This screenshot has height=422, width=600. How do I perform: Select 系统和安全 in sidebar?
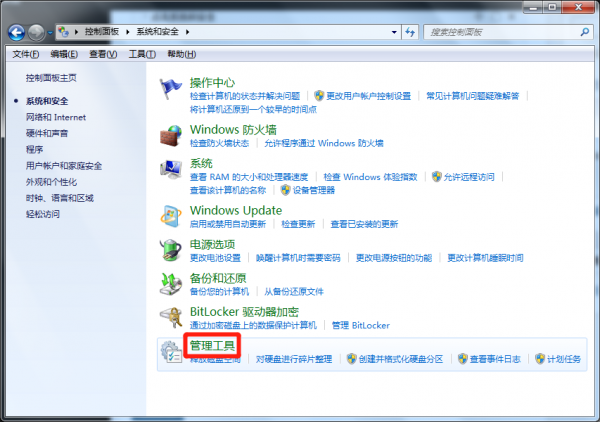(x=47, y=101)
